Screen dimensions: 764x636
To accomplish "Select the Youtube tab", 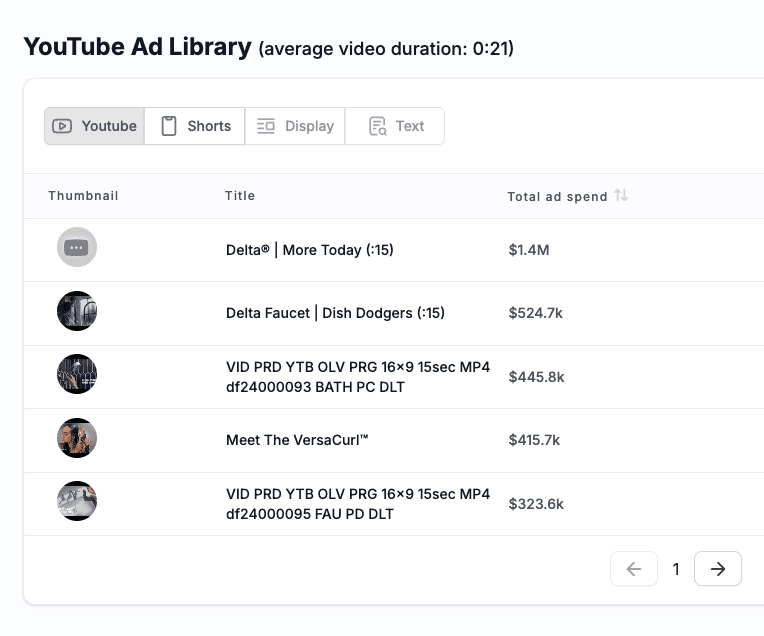I will click(94, 126).
